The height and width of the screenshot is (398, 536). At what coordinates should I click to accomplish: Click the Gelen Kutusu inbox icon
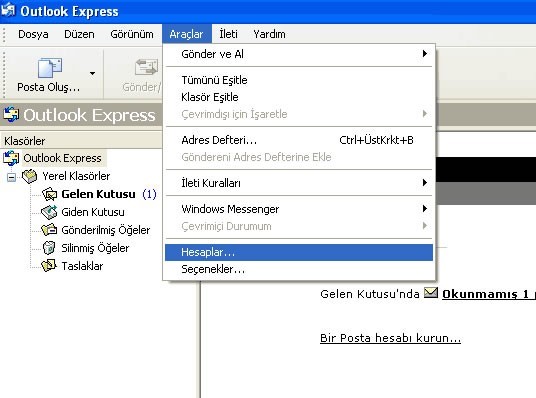(x=50, y=194)
